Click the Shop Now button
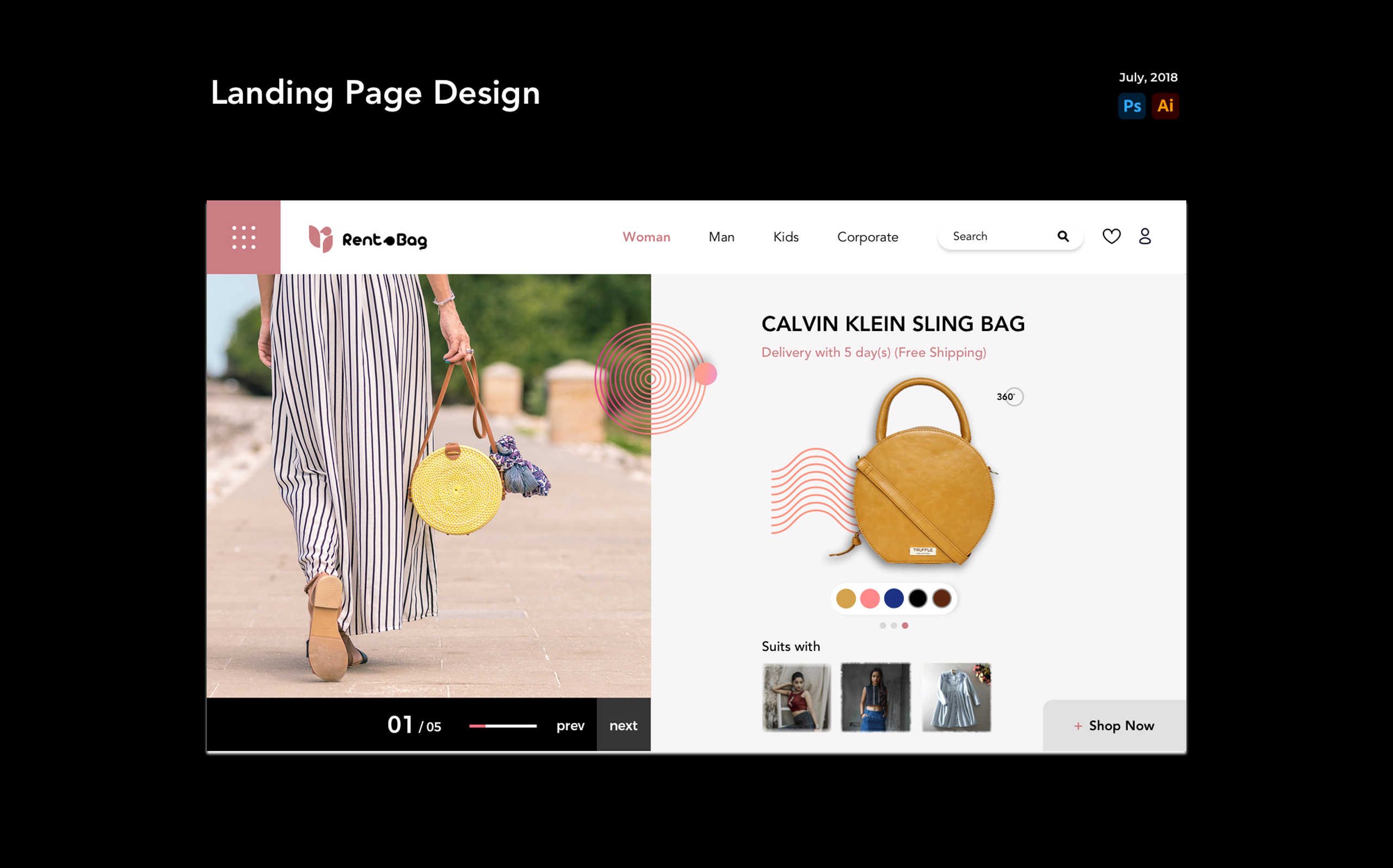The image size is (1393, 868). click(x=1114, y=726)
